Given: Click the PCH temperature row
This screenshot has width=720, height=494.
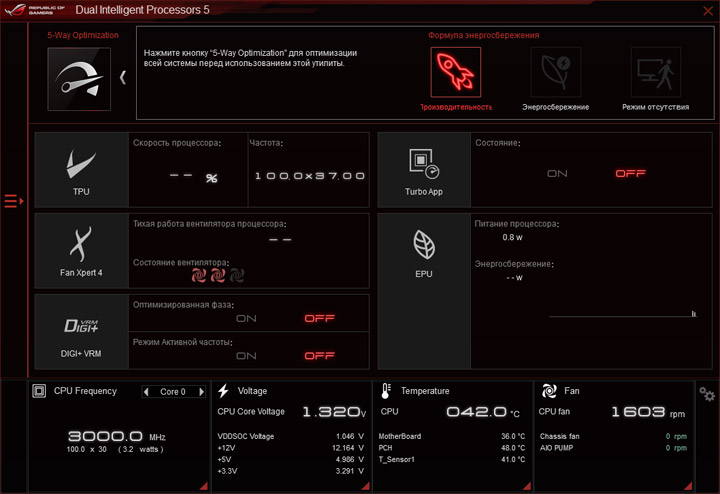Looking at the screenshot, I should 452,448.
